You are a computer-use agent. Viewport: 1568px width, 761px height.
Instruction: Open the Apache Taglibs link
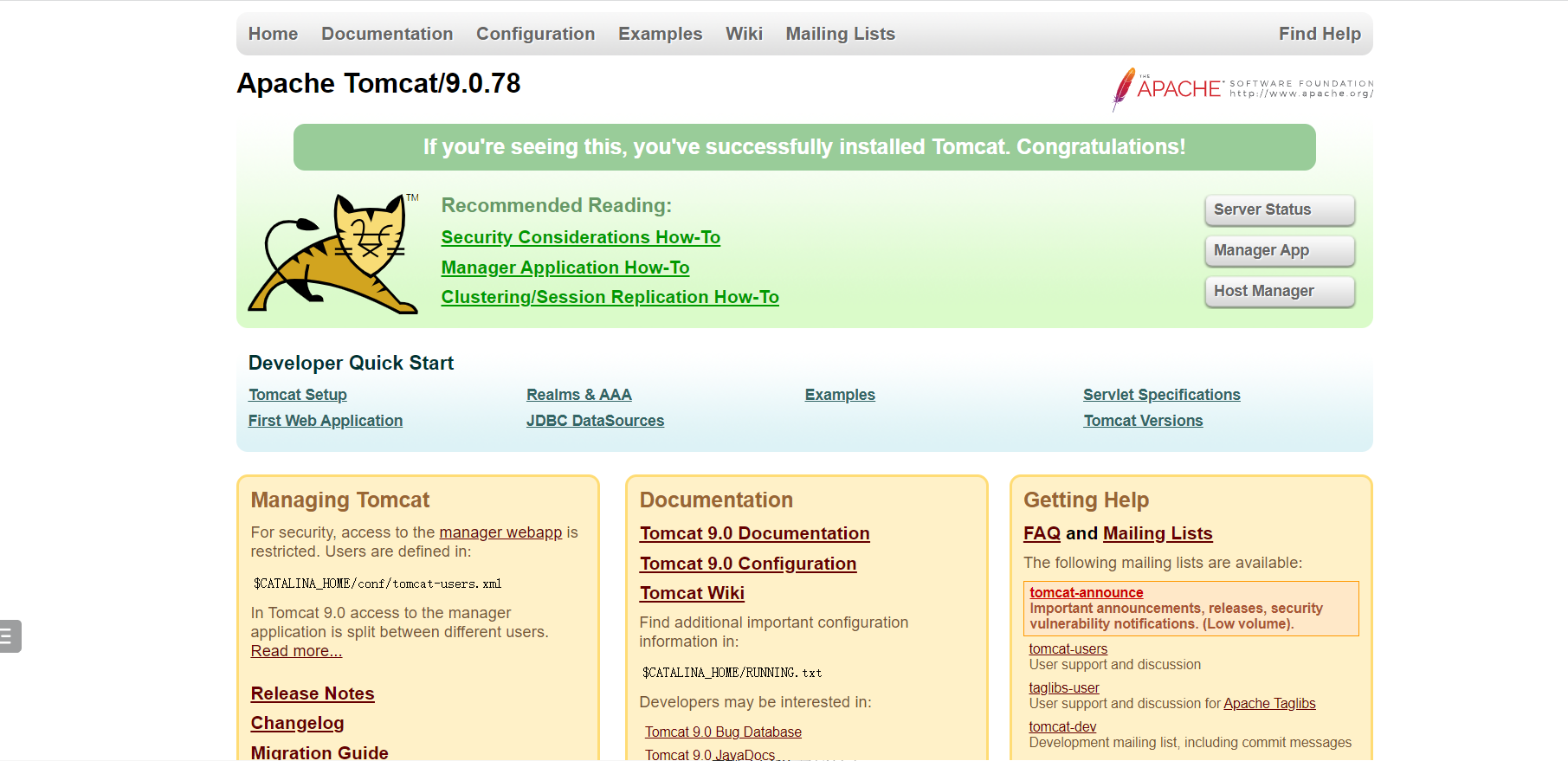point(1268,703)
